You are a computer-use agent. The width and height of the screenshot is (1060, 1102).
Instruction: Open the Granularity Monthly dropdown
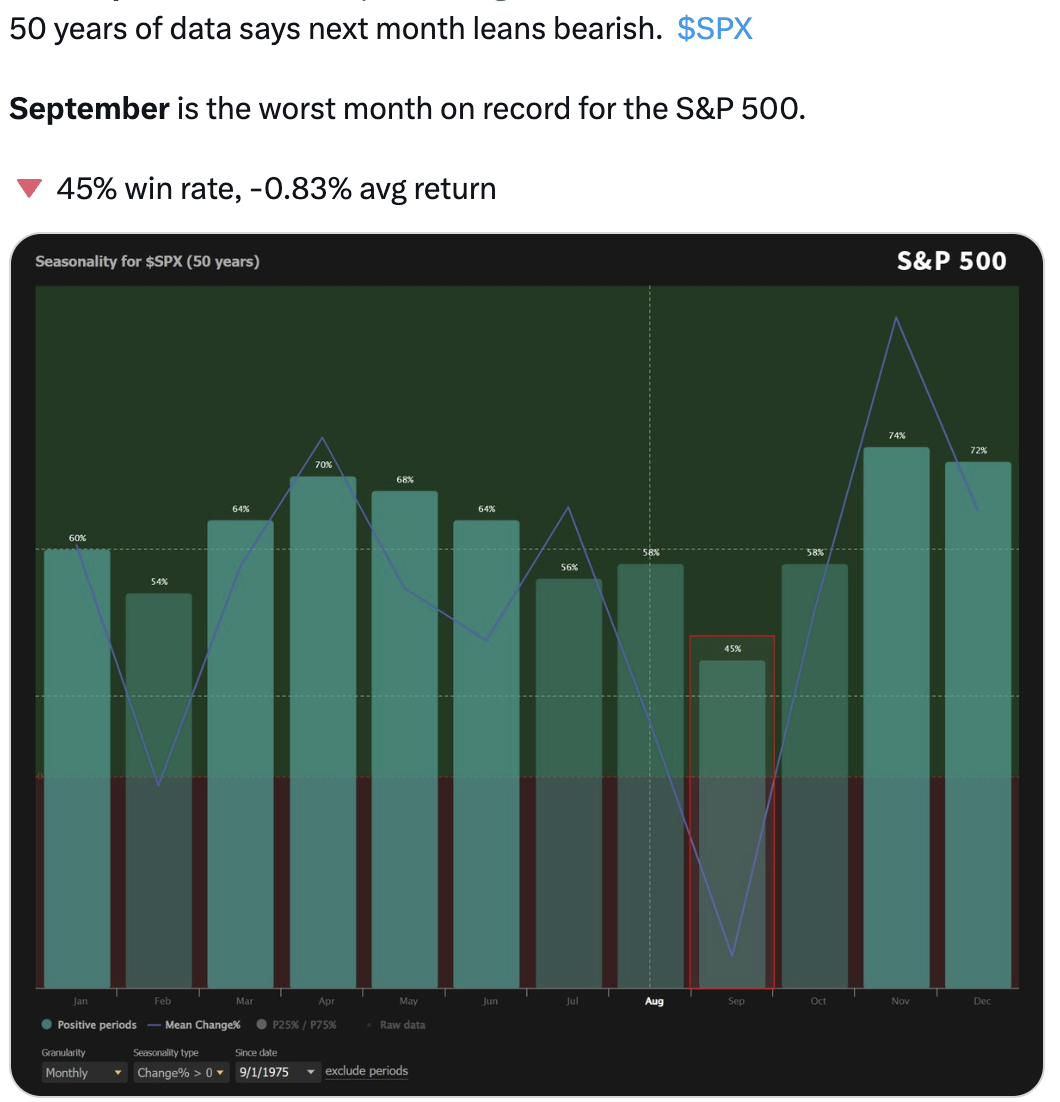85,1072
